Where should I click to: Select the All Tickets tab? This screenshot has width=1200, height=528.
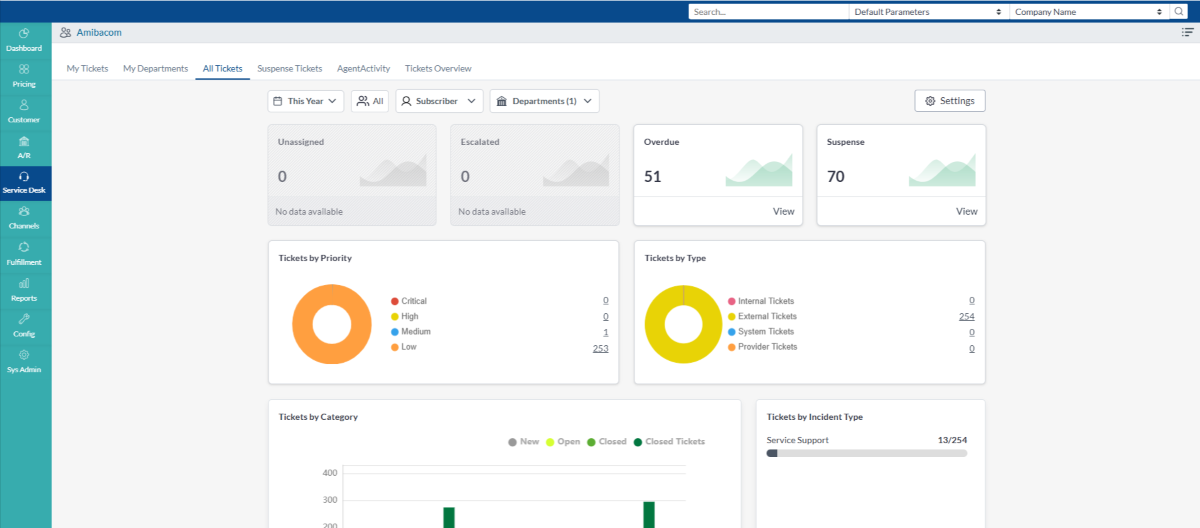click(x=222, y=68)
